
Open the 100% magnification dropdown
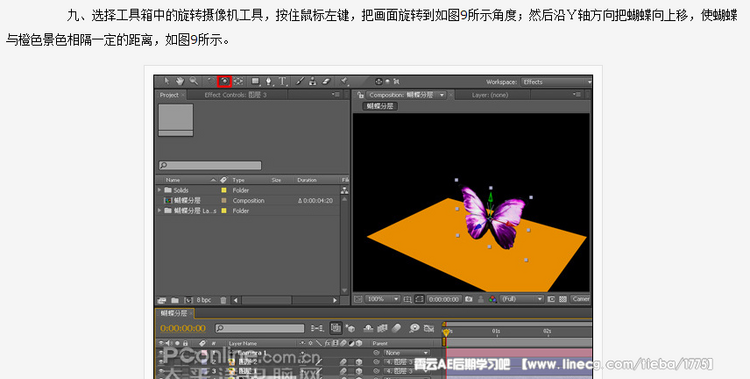tap(382, 299)
